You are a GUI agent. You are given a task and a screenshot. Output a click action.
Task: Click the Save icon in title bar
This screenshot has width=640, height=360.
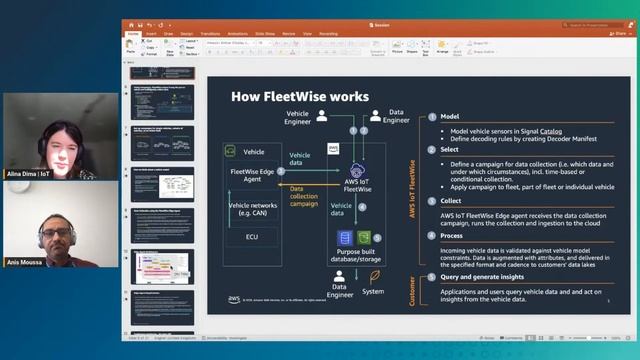(140, 25)
